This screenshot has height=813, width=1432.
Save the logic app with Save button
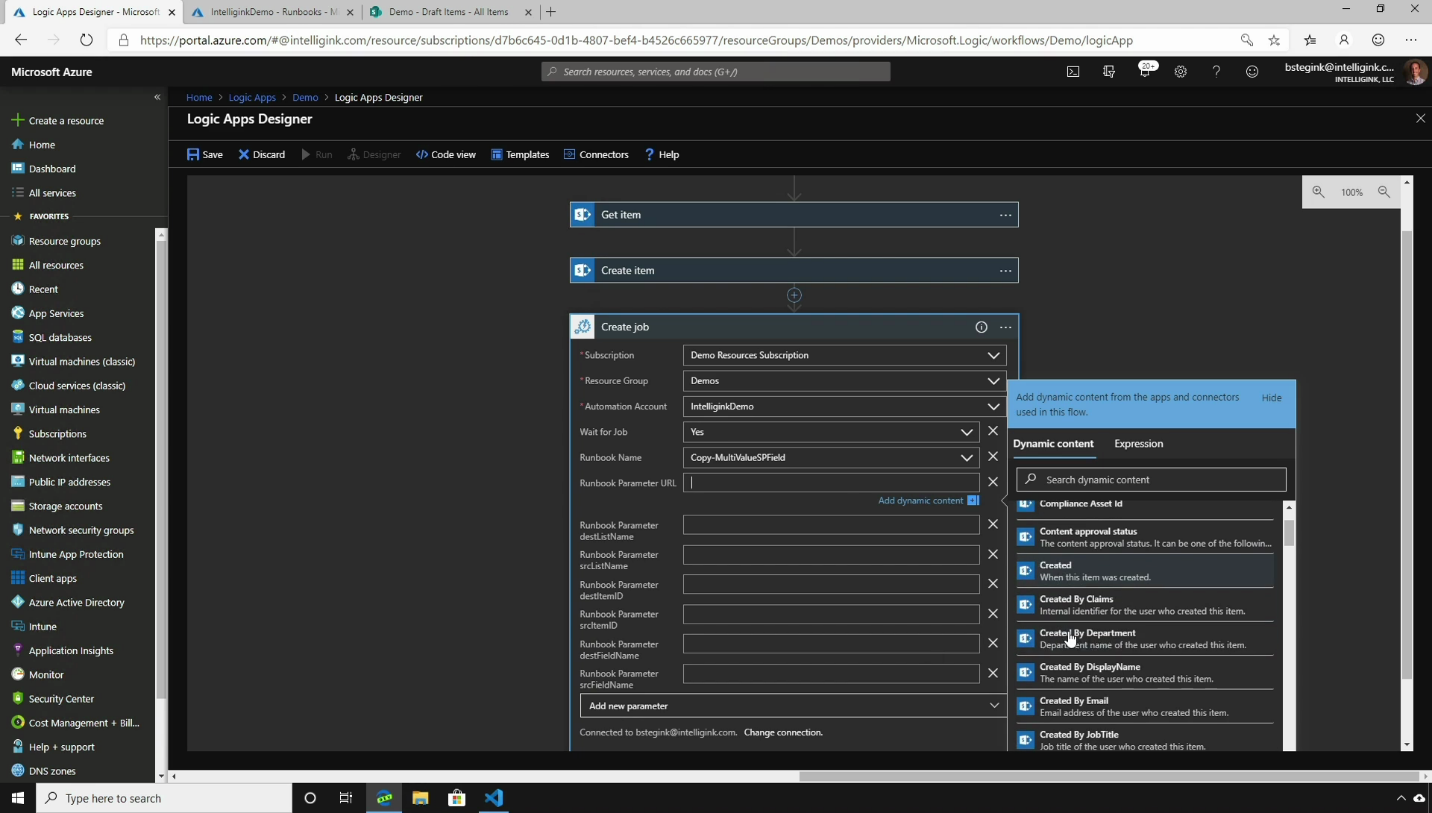[205, 155]
